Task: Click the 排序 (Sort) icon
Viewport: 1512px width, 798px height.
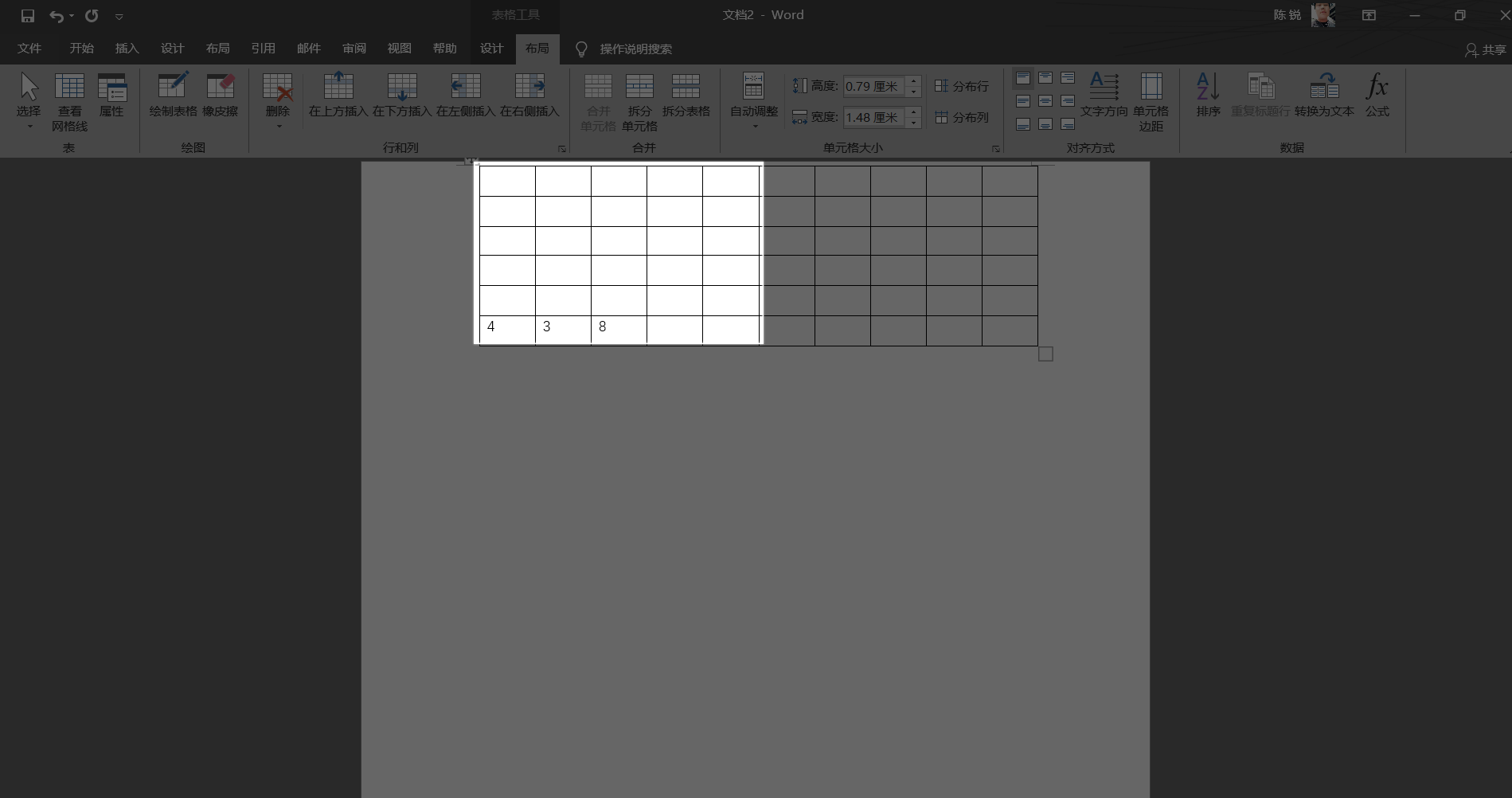Action: (x=1208, y=96)
